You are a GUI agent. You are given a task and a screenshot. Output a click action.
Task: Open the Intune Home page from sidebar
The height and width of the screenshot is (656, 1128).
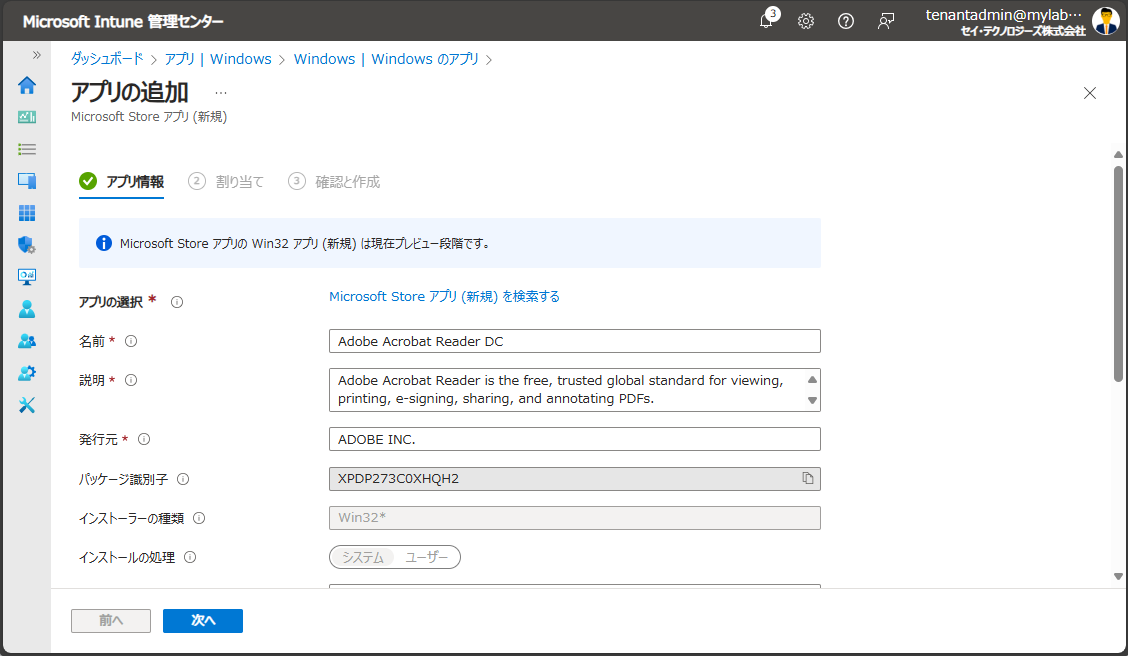coord(27,85)
